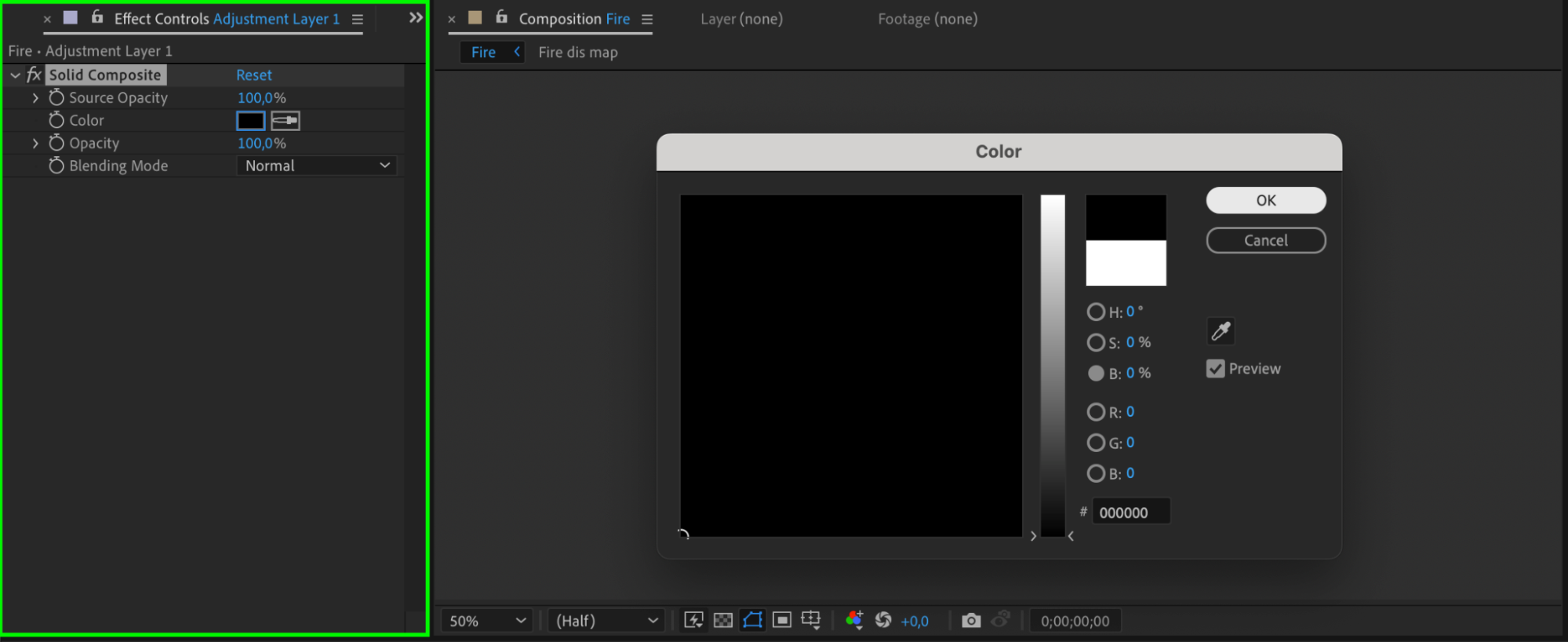1568x642 pixels.
Task: Click the Region of Interest icon
Action: tap(782, 620)
